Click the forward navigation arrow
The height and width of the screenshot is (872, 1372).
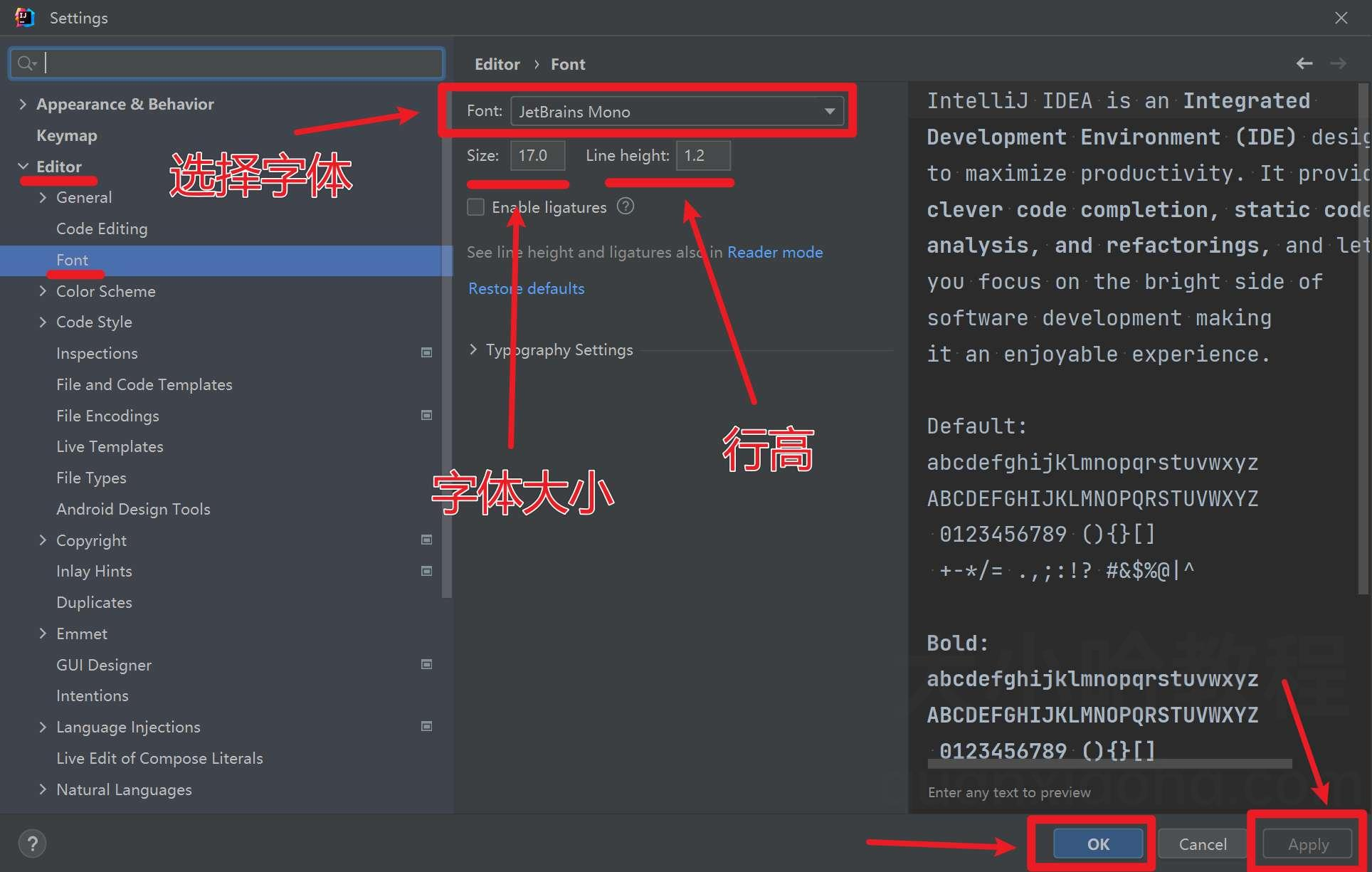pos(1339,63)
